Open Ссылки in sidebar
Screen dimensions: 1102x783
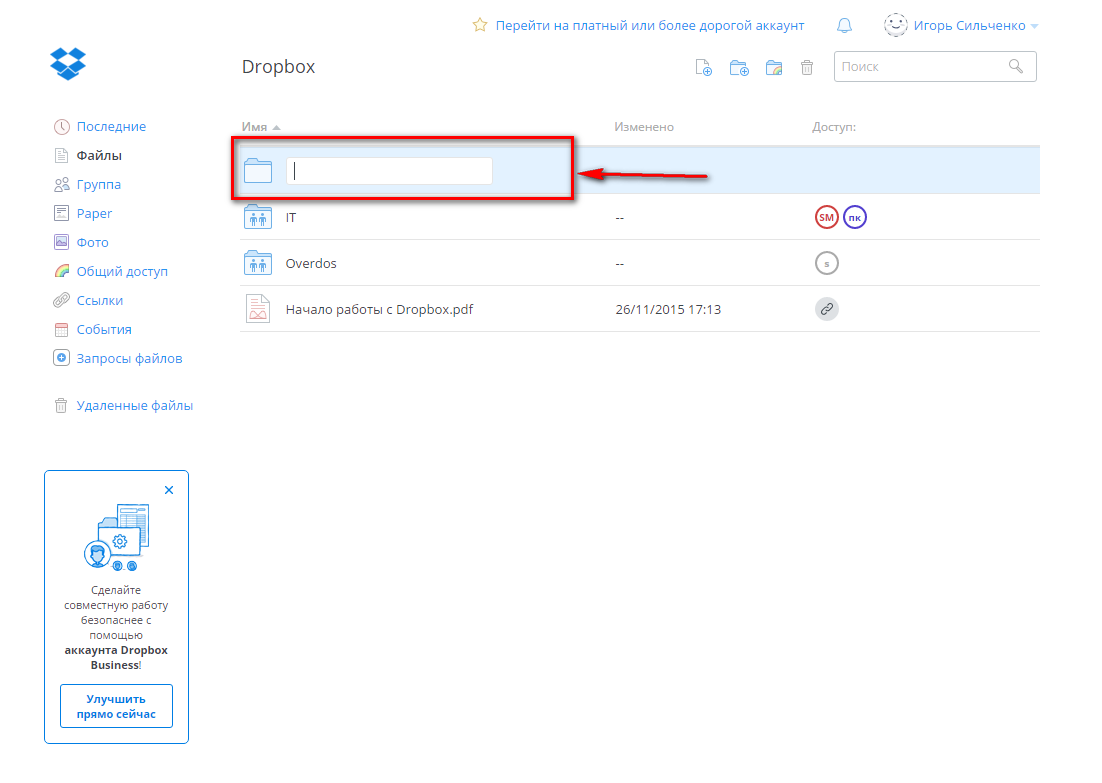[100, 300]
